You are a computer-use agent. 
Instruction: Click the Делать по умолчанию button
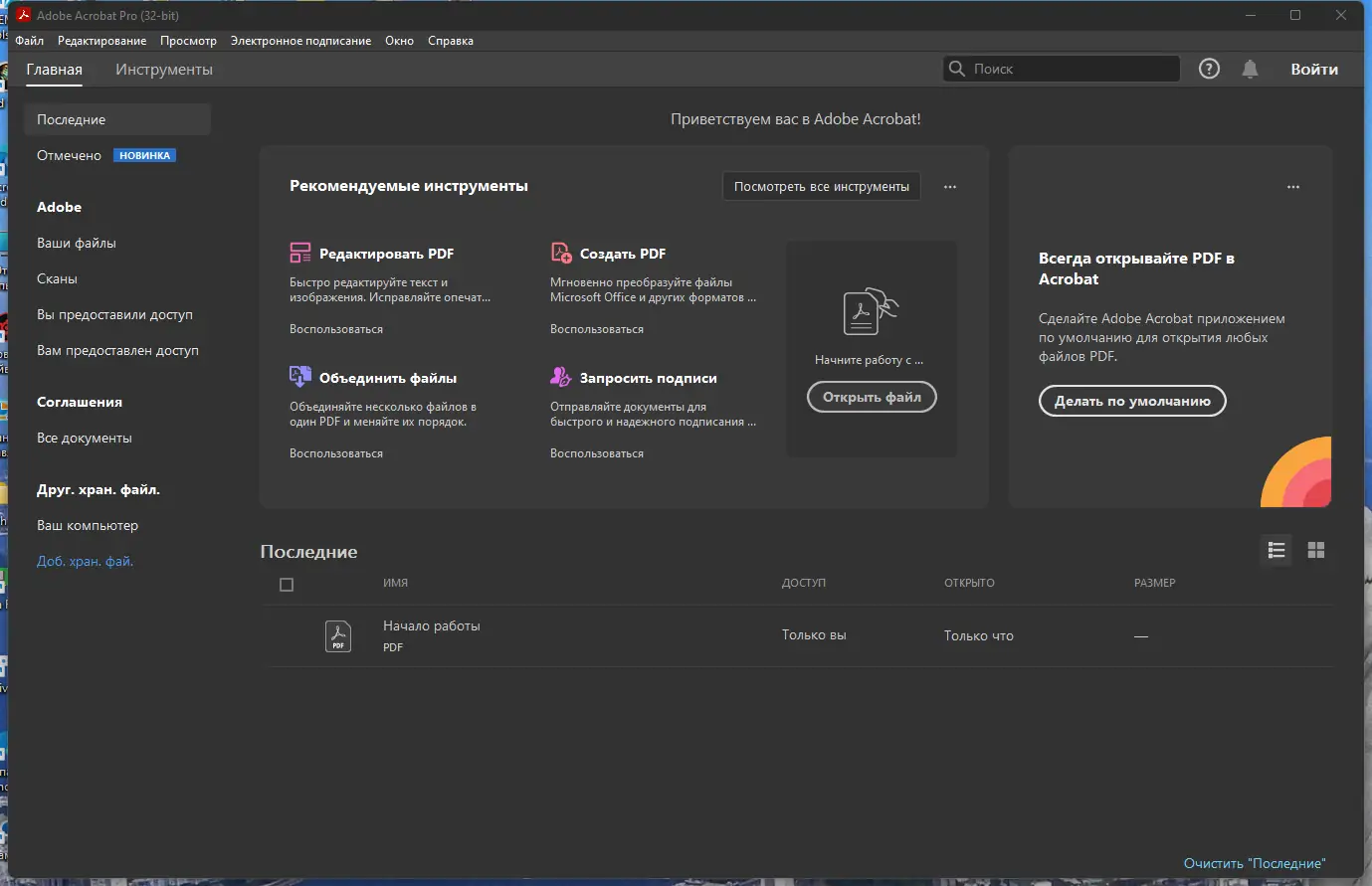pos(1132,401)
